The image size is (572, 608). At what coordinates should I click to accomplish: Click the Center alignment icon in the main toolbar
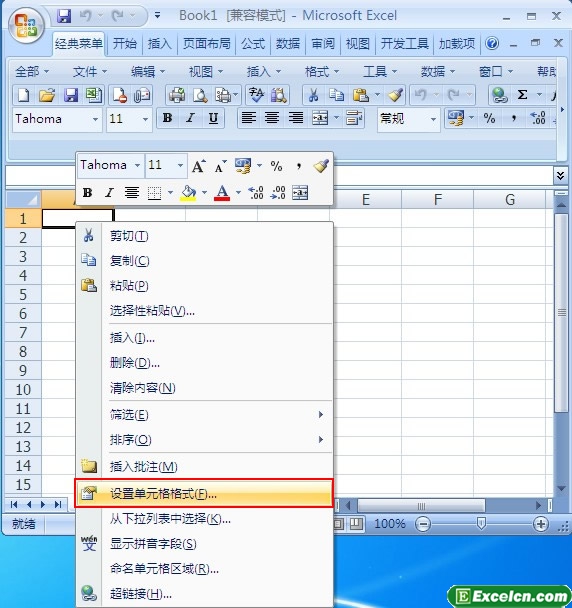(272, 118)
